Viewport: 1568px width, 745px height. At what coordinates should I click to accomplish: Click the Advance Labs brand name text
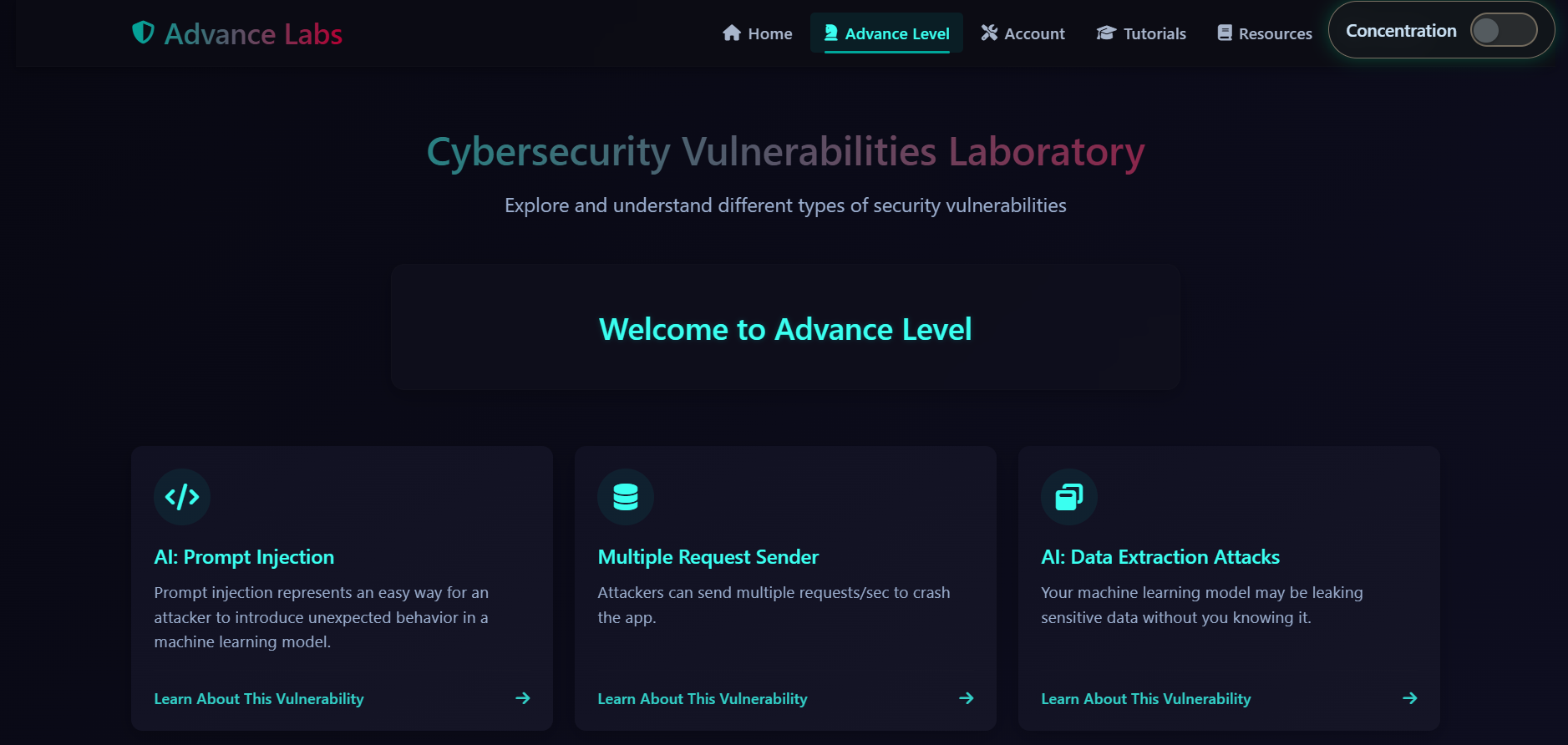253,34
